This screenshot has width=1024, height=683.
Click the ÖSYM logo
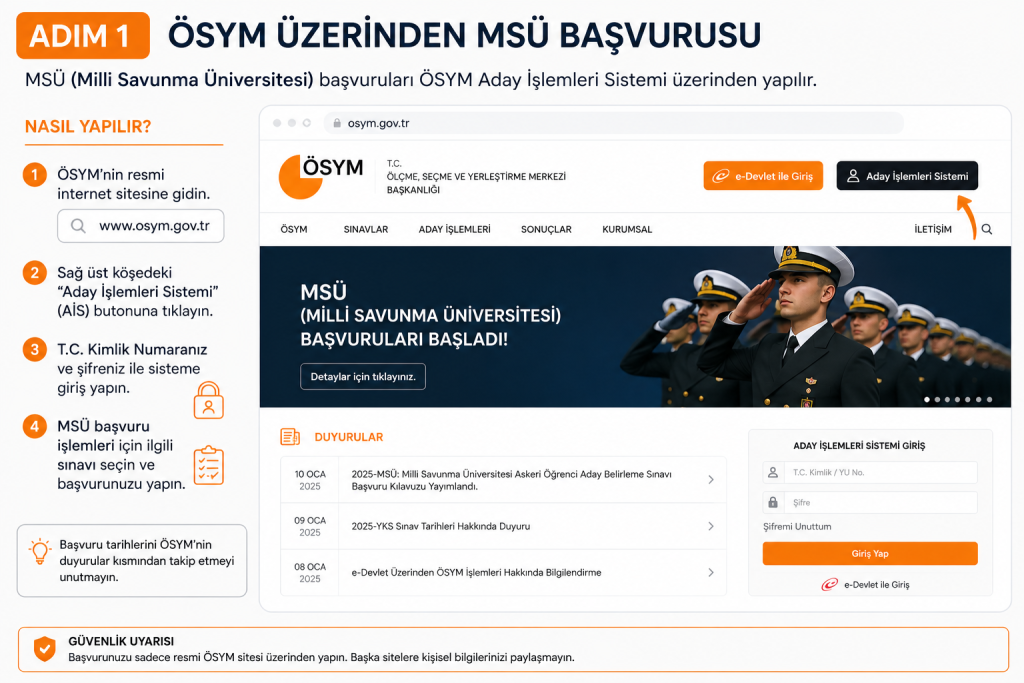pyautogui.click(x=321, y=176)
